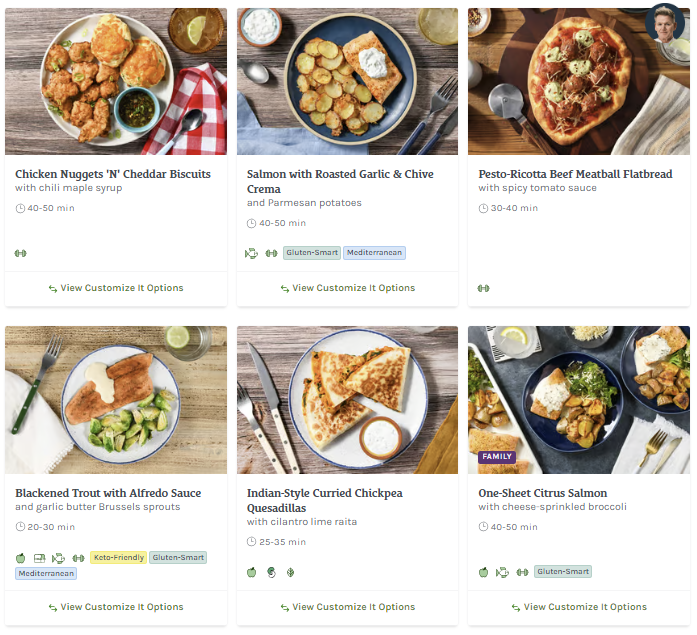Select Mediterranean tag on Salmon Crema card
Viewport: 697px width, 635px height.
[x=375, y=253]
